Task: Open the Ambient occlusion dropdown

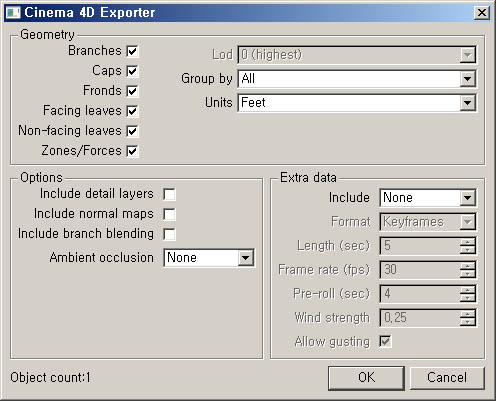Action: click(x=209, y=258)
